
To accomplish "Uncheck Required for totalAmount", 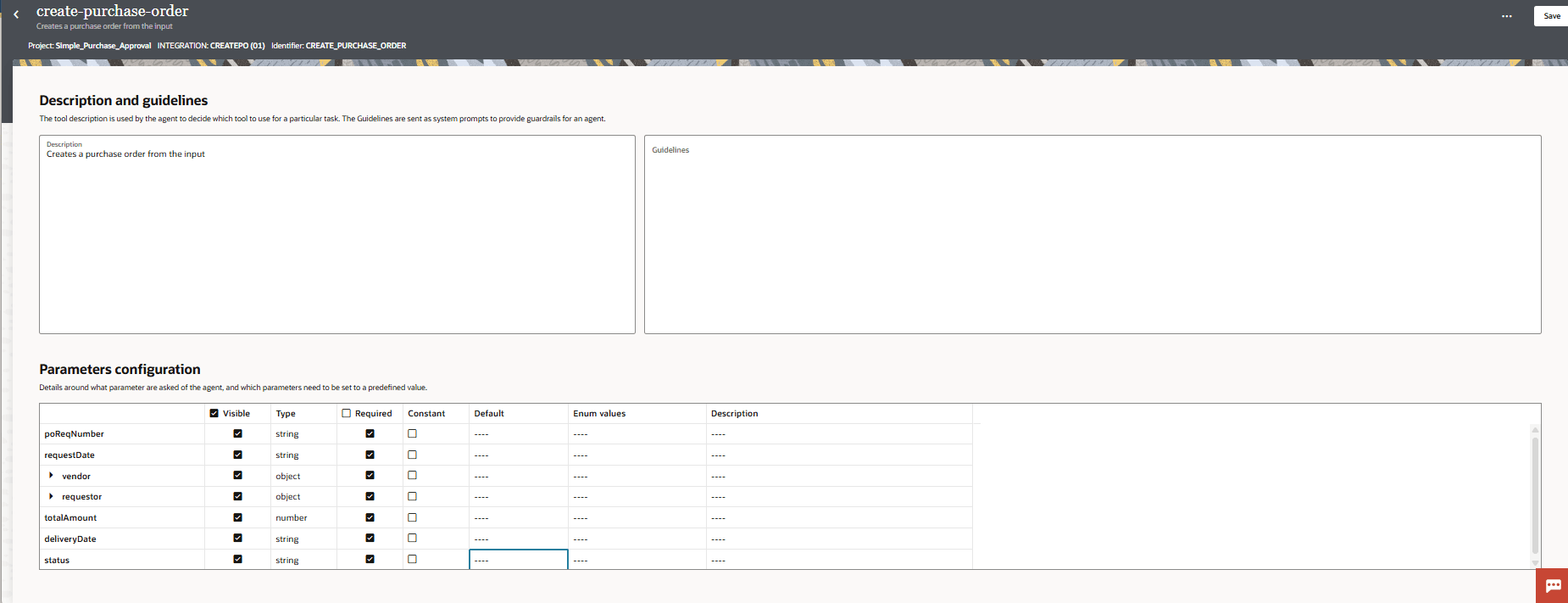I will click(x=370, y=517).
